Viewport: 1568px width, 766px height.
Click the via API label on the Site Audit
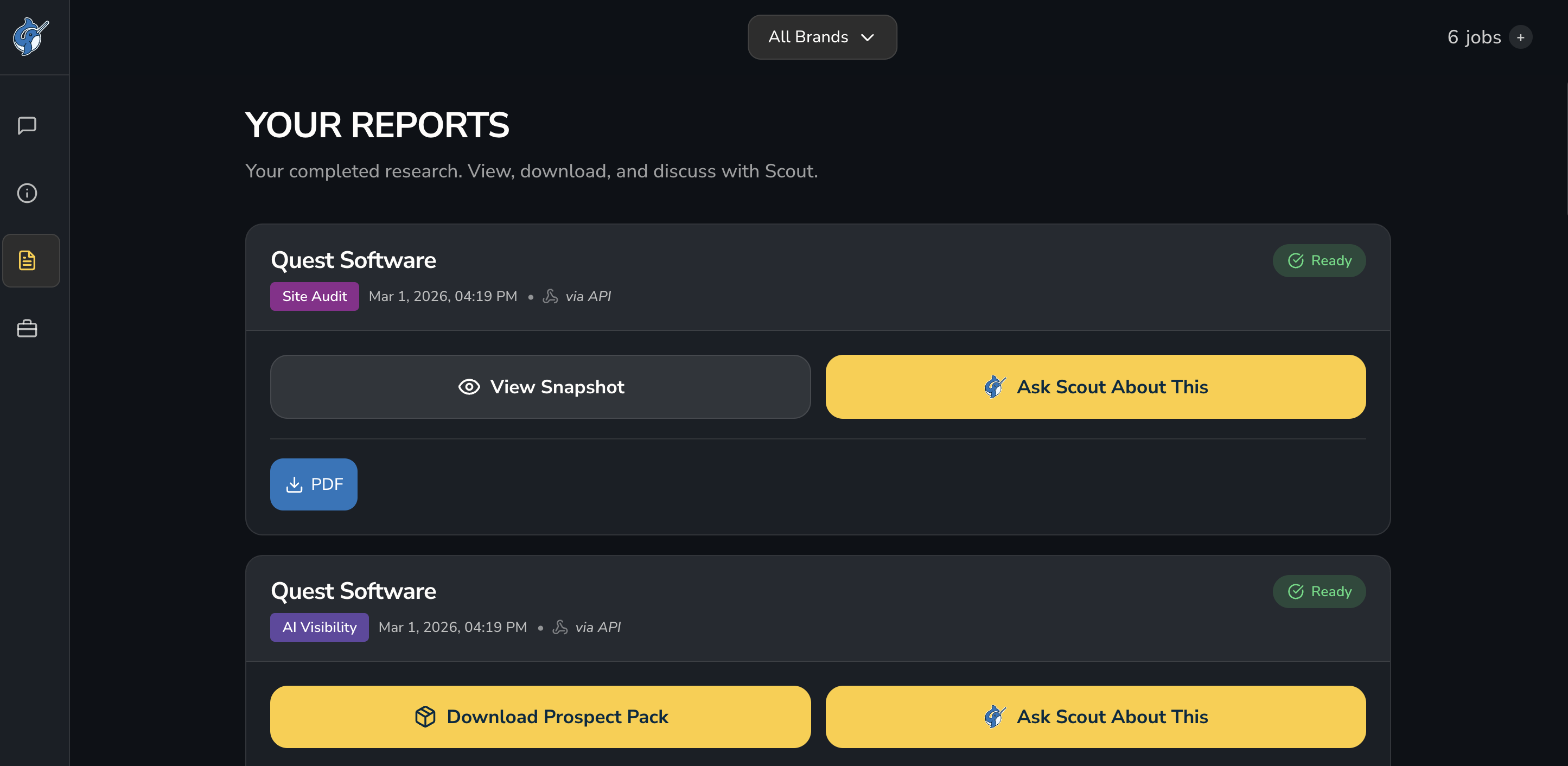coord(588,296)
